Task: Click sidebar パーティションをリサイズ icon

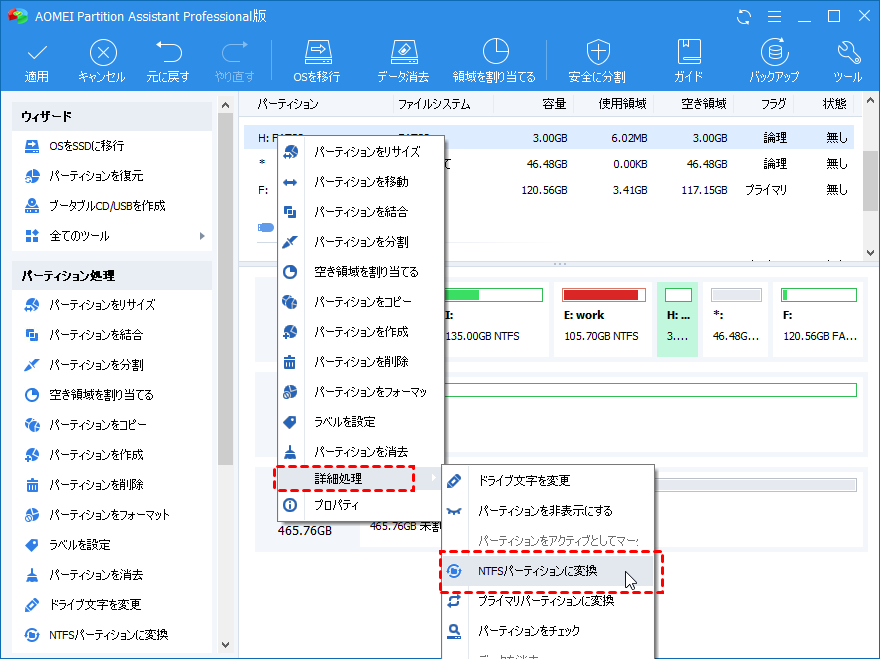Action: [x=32, y=305]
